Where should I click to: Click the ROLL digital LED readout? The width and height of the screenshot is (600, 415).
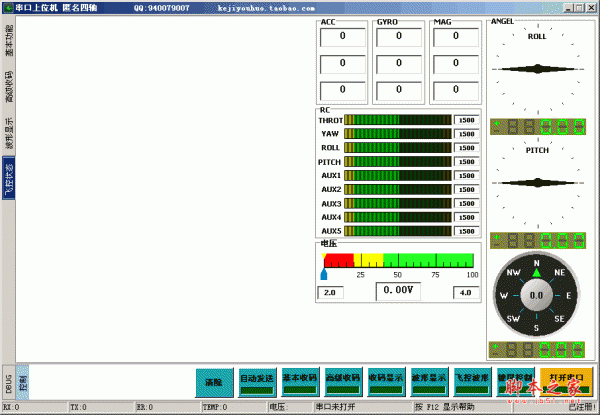coord(538,127)
